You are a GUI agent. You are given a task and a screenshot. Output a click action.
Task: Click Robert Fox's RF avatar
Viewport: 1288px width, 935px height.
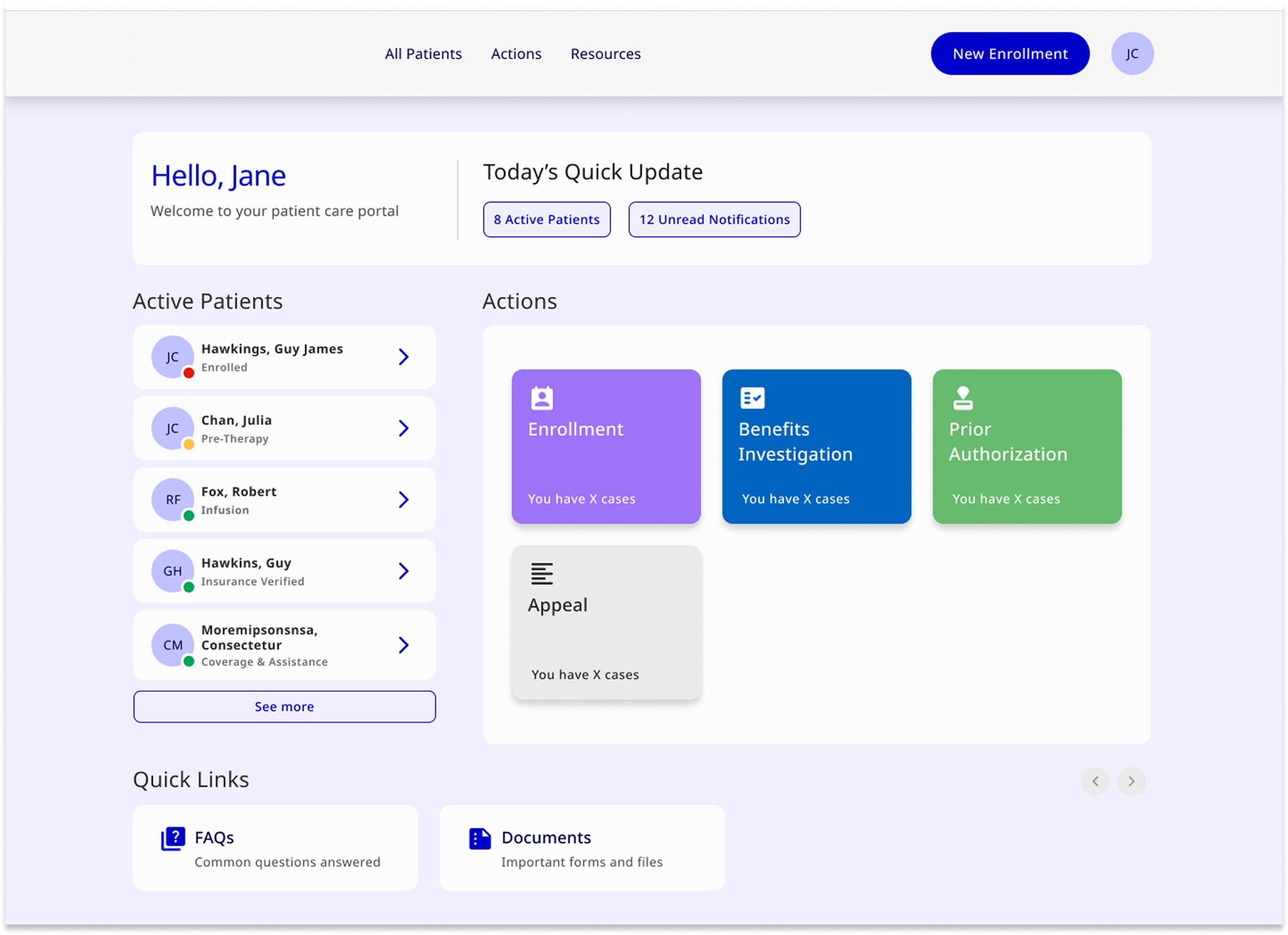click(172, 500)
